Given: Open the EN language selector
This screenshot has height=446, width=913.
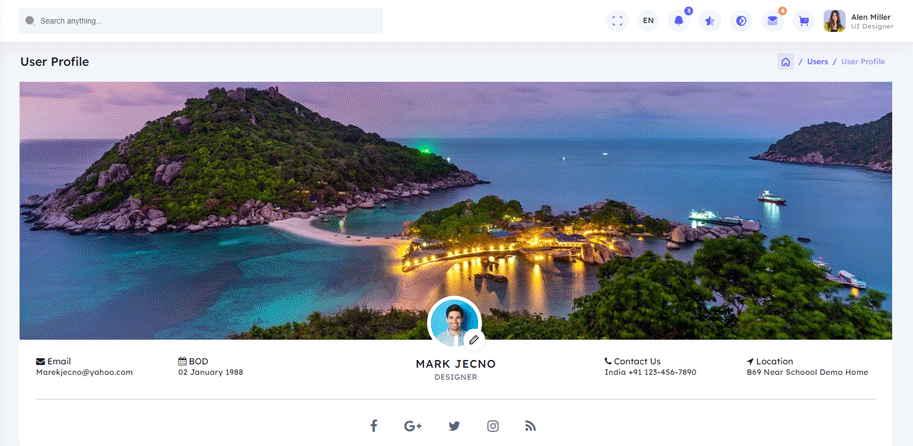Looking at the screenshot, I should (648, 21).
